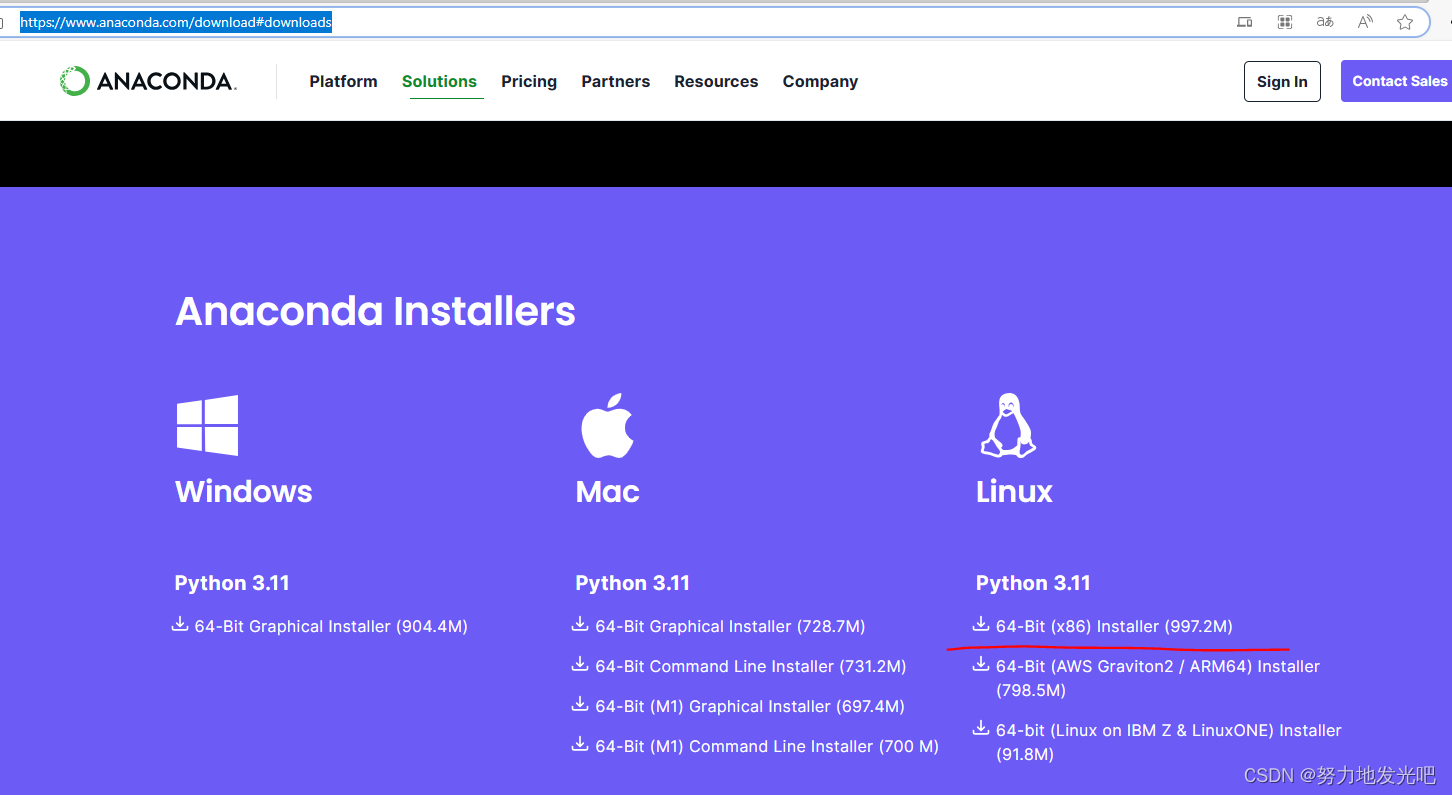Viewport: 1452px width, 795px height.
Task: Open the Platform menu
Action: click(343, 81)
